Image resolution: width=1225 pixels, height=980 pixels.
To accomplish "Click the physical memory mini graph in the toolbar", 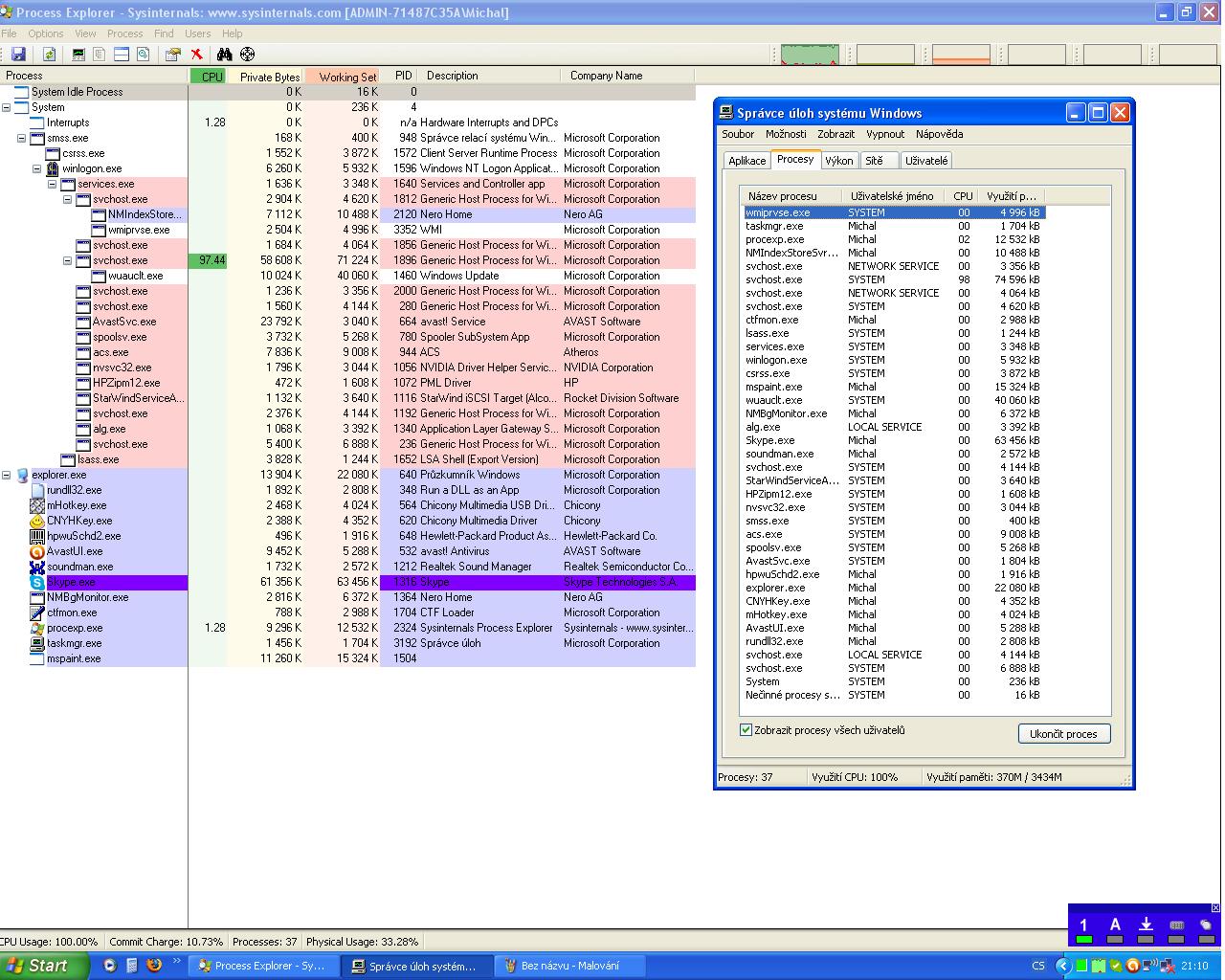I will [x=961, y=55].
